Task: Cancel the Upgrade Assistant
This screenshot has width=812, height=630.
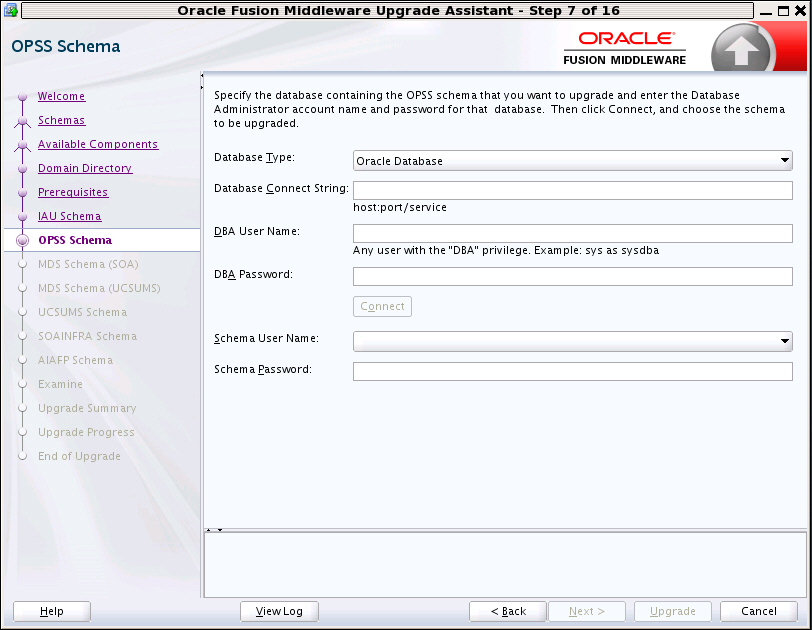Action: [759, 611]
